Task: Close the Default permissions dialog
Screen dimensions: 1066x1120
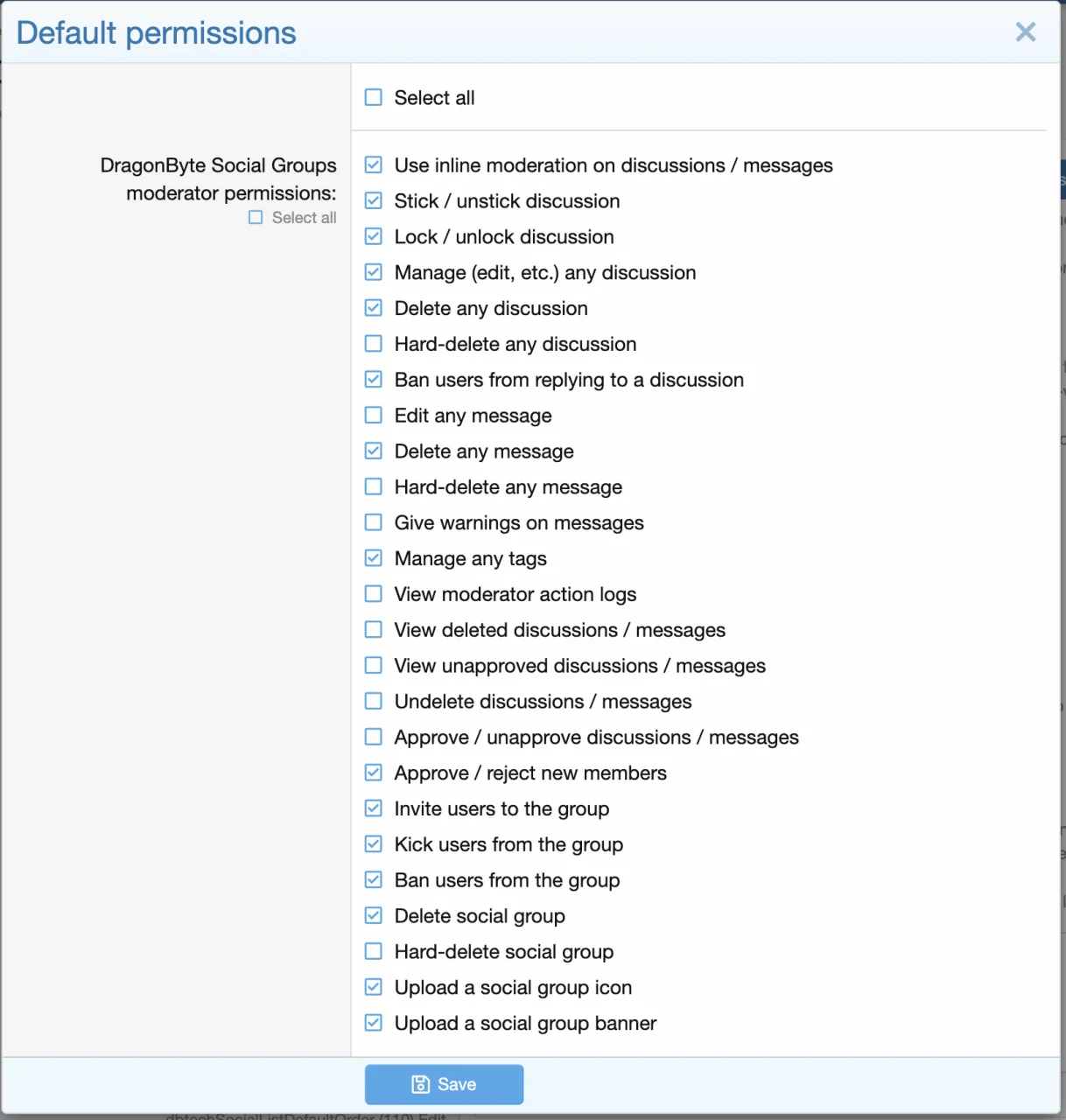Action: point(1025,32)
